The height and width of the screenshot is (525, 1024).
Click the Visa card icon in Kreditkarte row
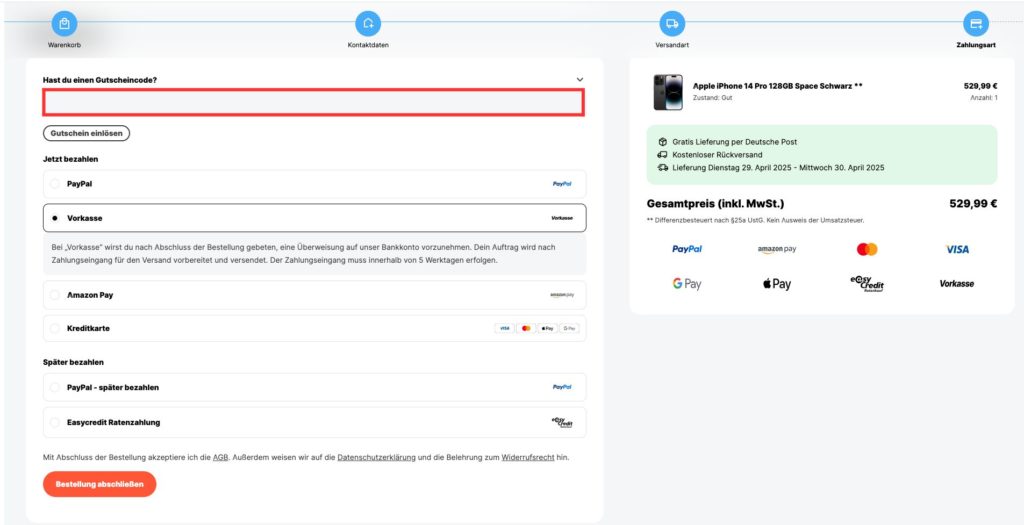pyautogui.click(x=504, y=328)
